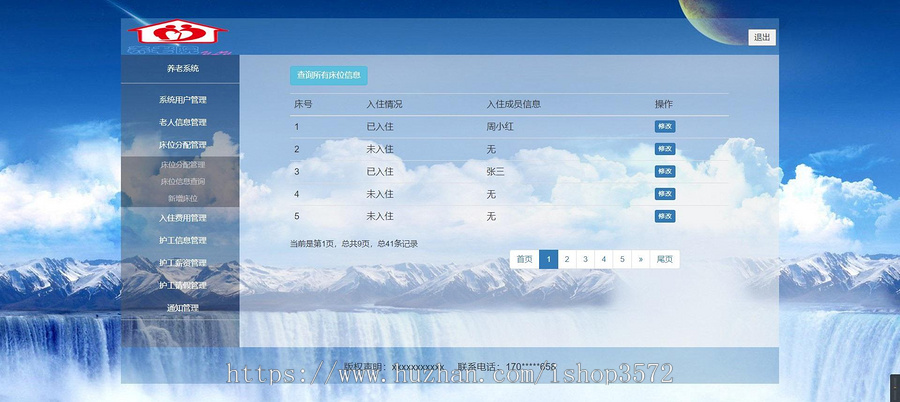This screenshot has height=402, width=900.
Task: Go to pagination page 2
Action: pyautogui.click(x=567, y=260)
